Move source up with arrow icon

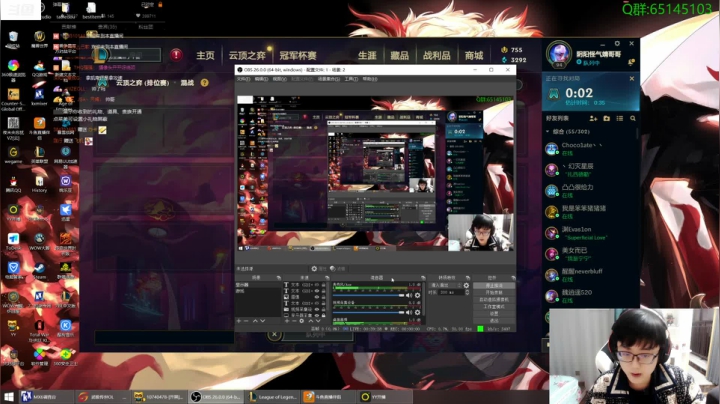click(x=311, y=320)
